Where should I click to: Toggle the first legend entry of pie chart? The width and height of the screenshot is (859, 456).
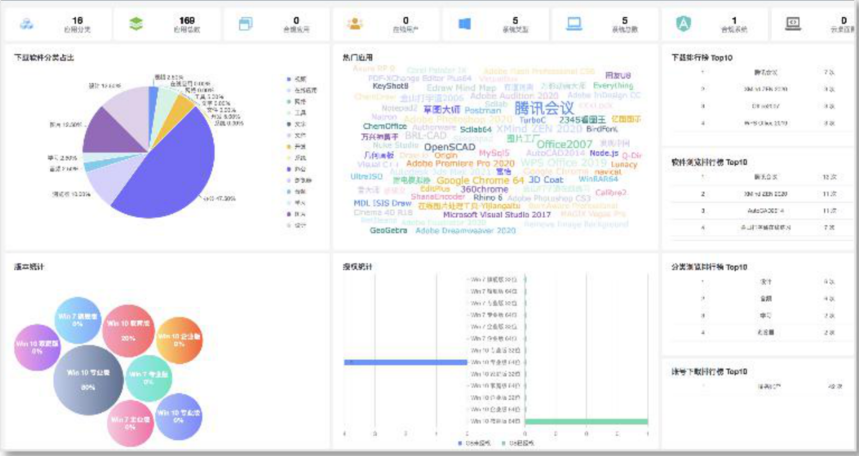point(297,79)
